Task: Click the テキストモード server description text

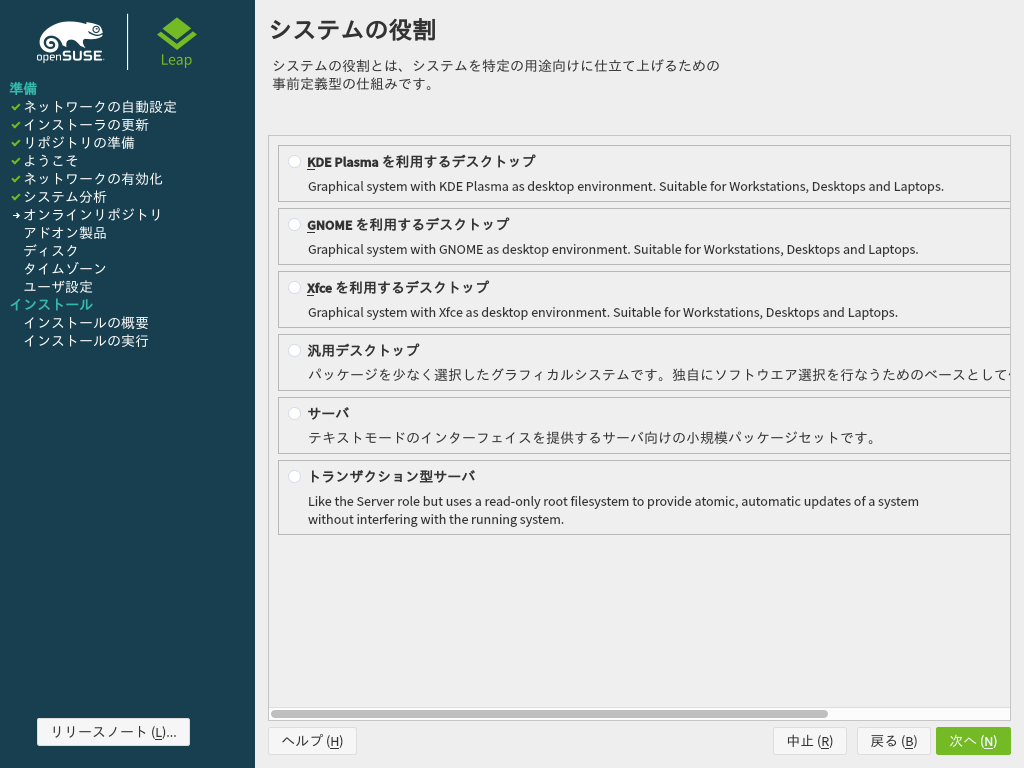Action: point(592,438)
